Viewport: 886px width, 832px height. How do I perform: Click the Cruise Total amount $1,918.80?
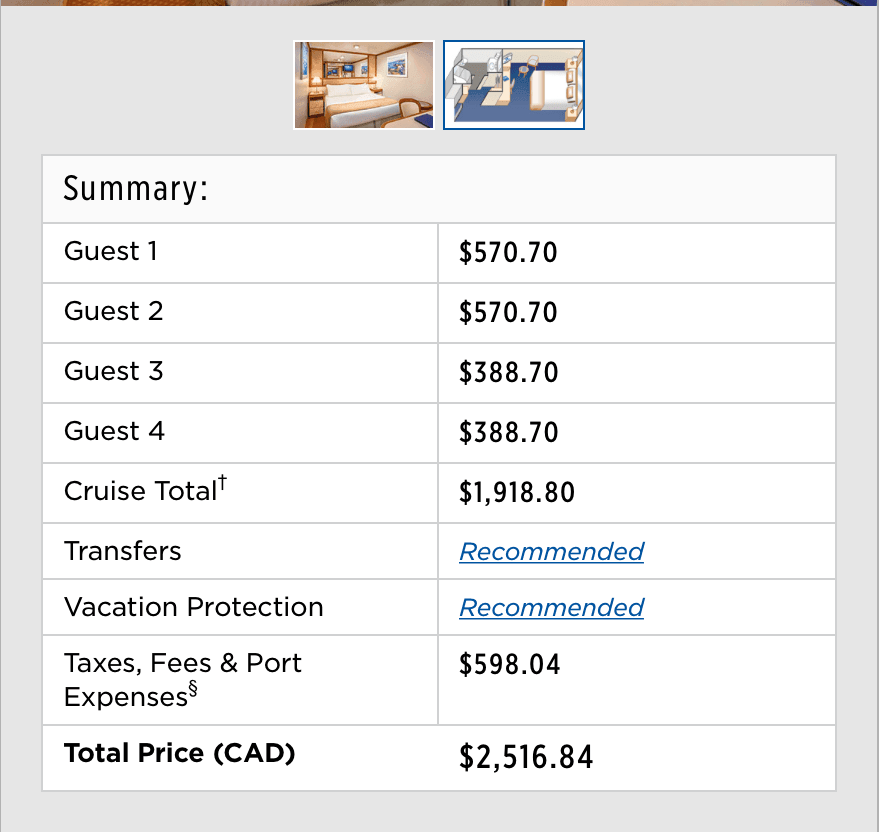(x=517, y=493)
